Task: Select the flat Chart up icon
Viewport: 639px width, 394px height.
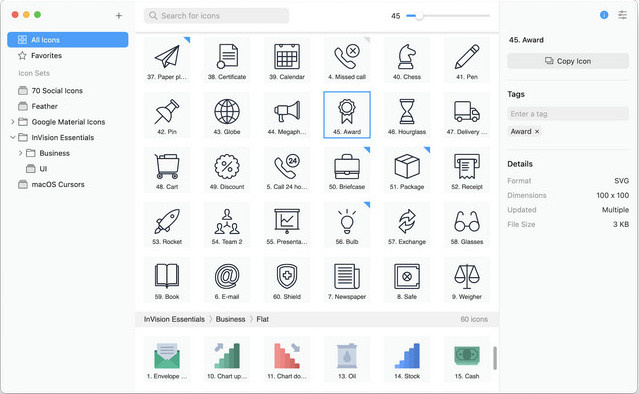Action: click(x=227, y=359)
